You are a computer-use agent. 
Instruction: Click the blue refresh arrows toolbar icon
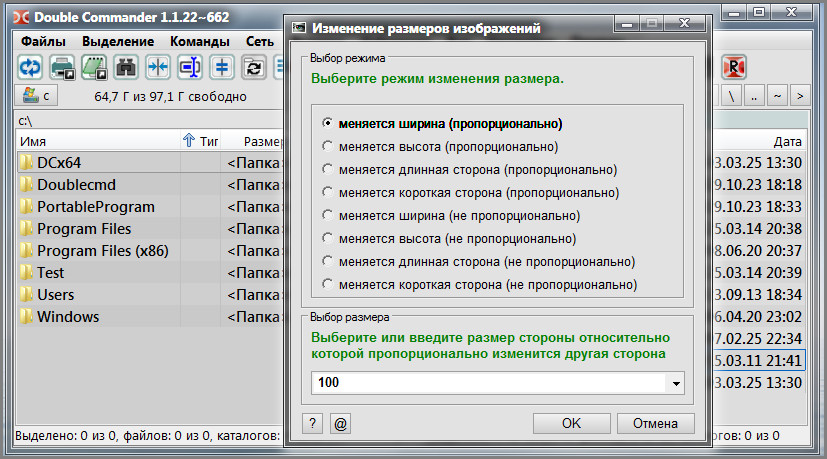click(30, 67)
